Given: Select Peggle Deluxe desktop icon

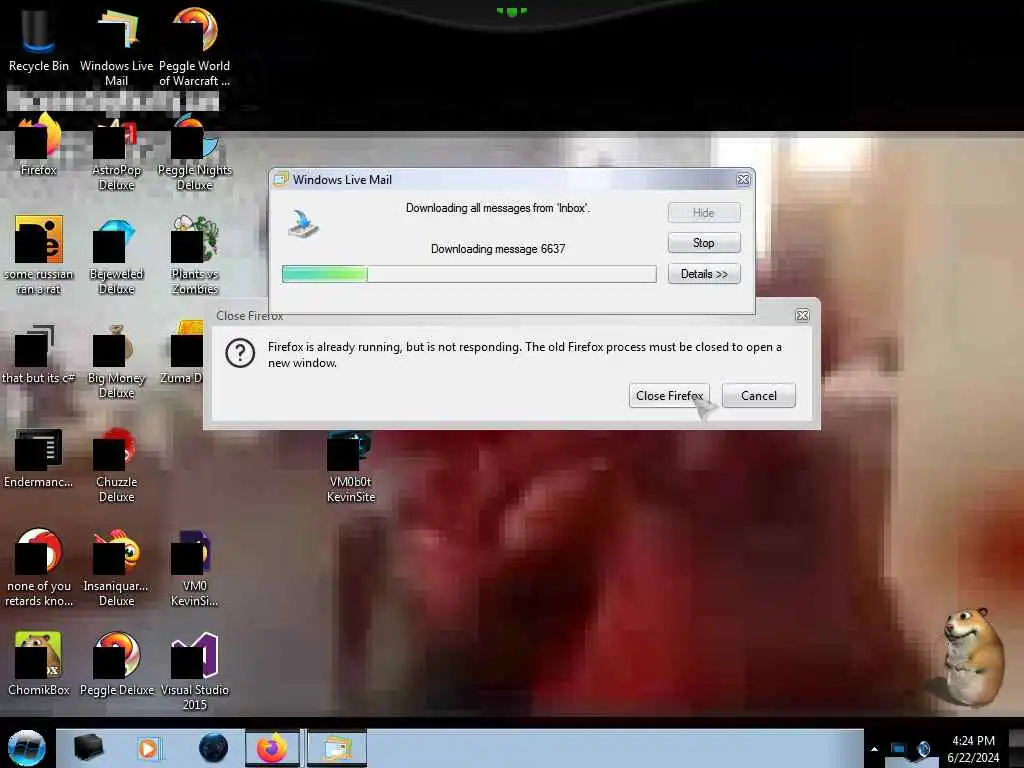Looking at the screenshot, I should tap(116, 664).
